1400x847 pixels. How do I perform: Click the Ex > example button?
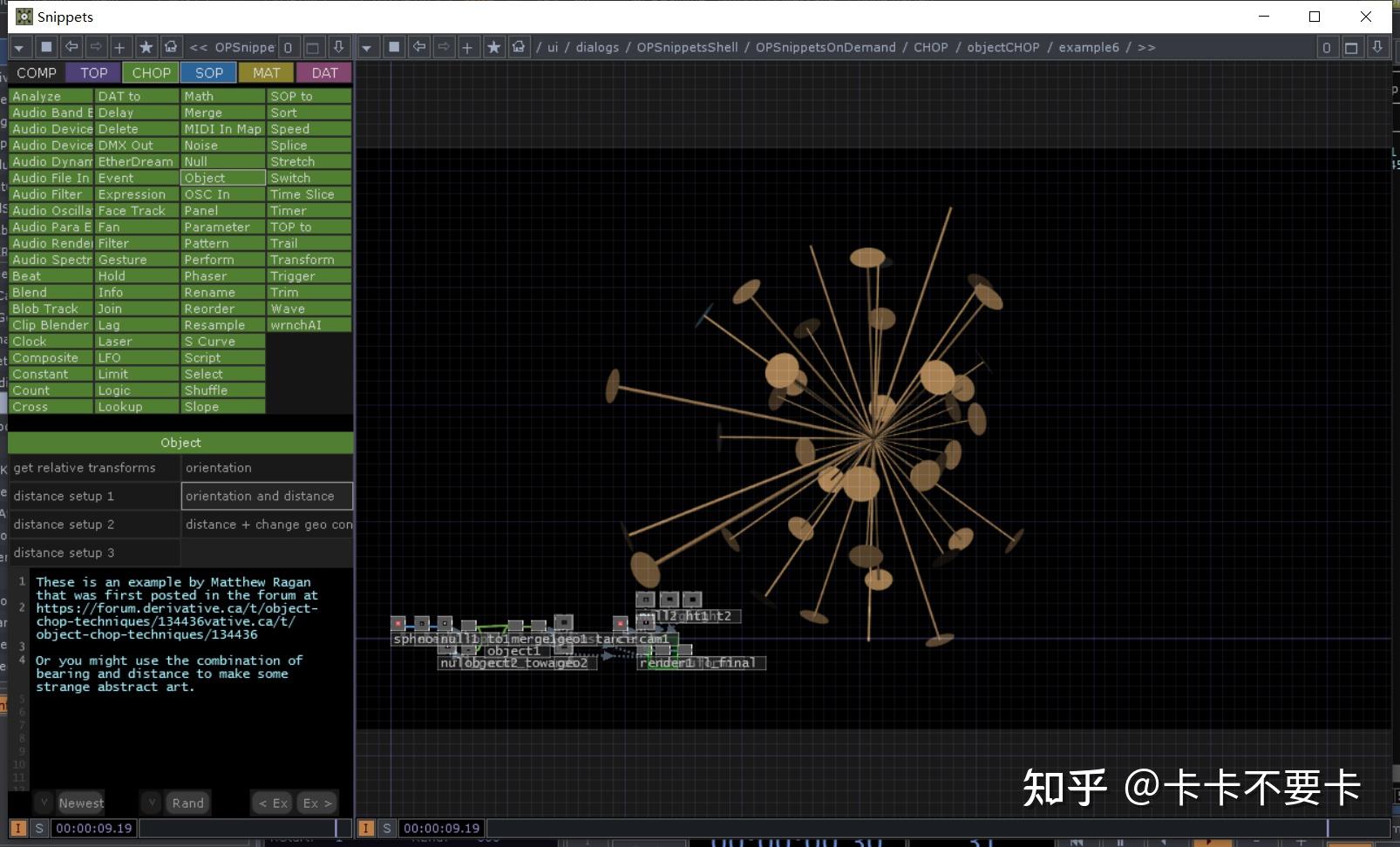[316, 803]
